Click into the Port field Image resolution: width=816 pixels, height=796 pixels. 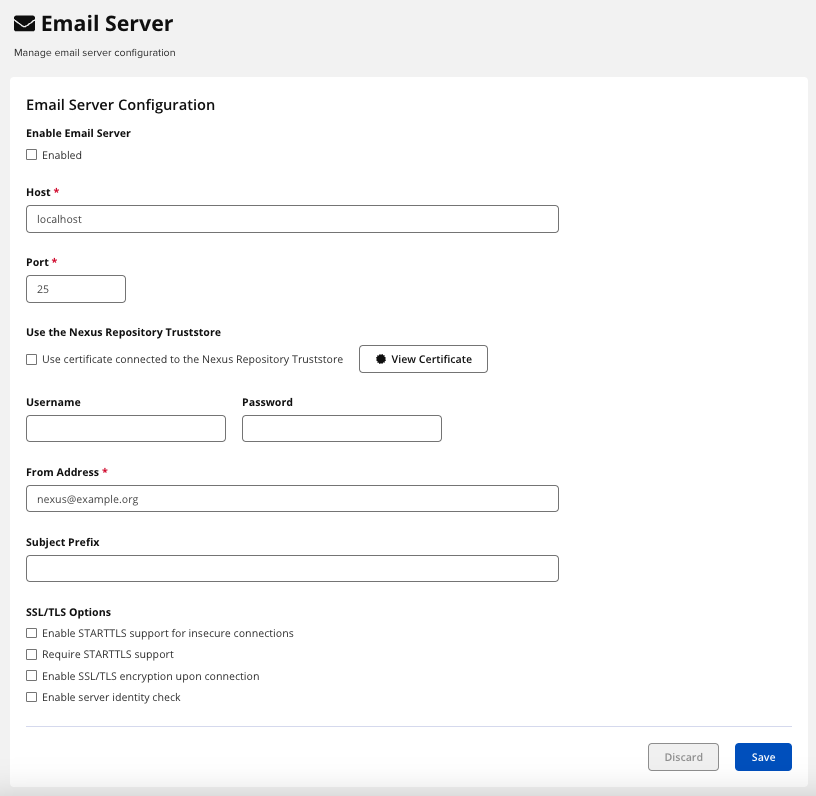coord(76,289)
